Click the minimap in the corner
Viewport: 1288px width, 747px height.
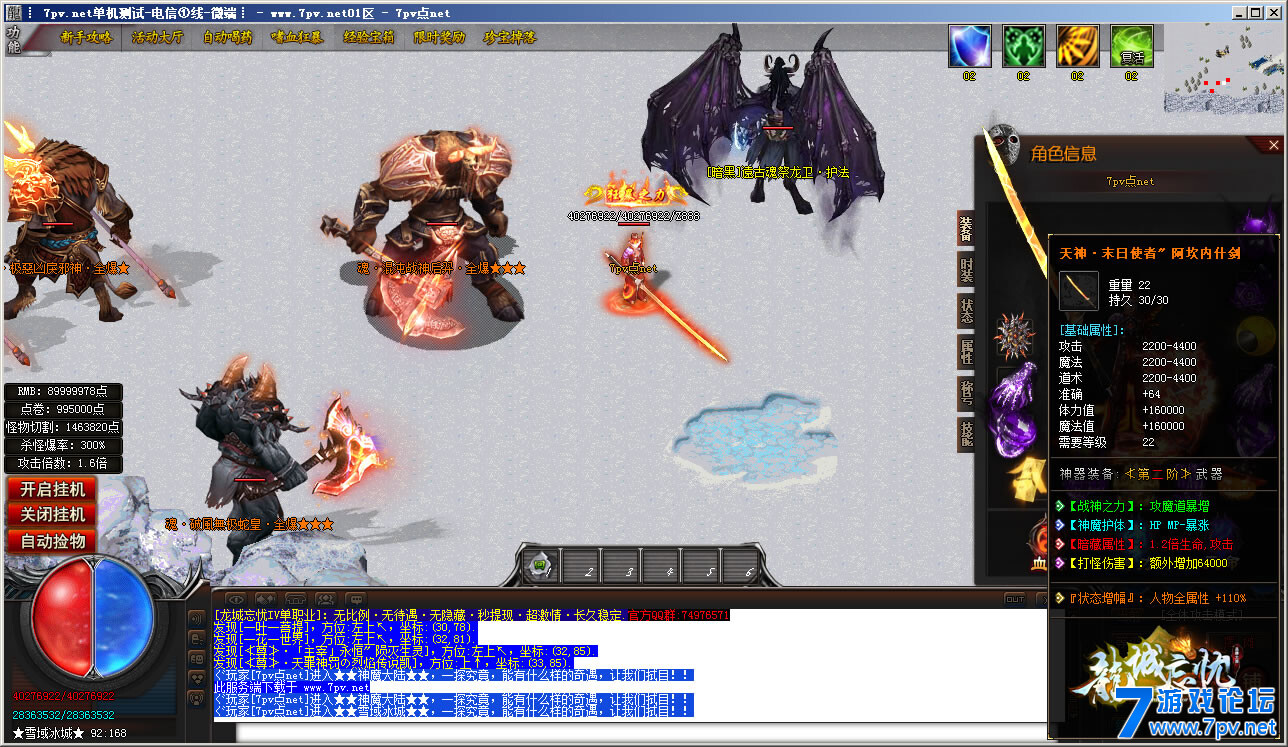pos(1224,68)
